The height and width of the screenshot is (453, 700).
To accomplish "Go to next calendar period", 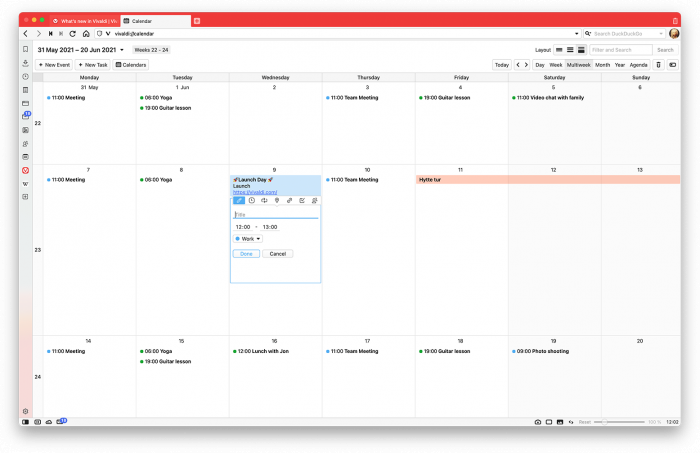I will pyautogui.click(x=526, y=65).
